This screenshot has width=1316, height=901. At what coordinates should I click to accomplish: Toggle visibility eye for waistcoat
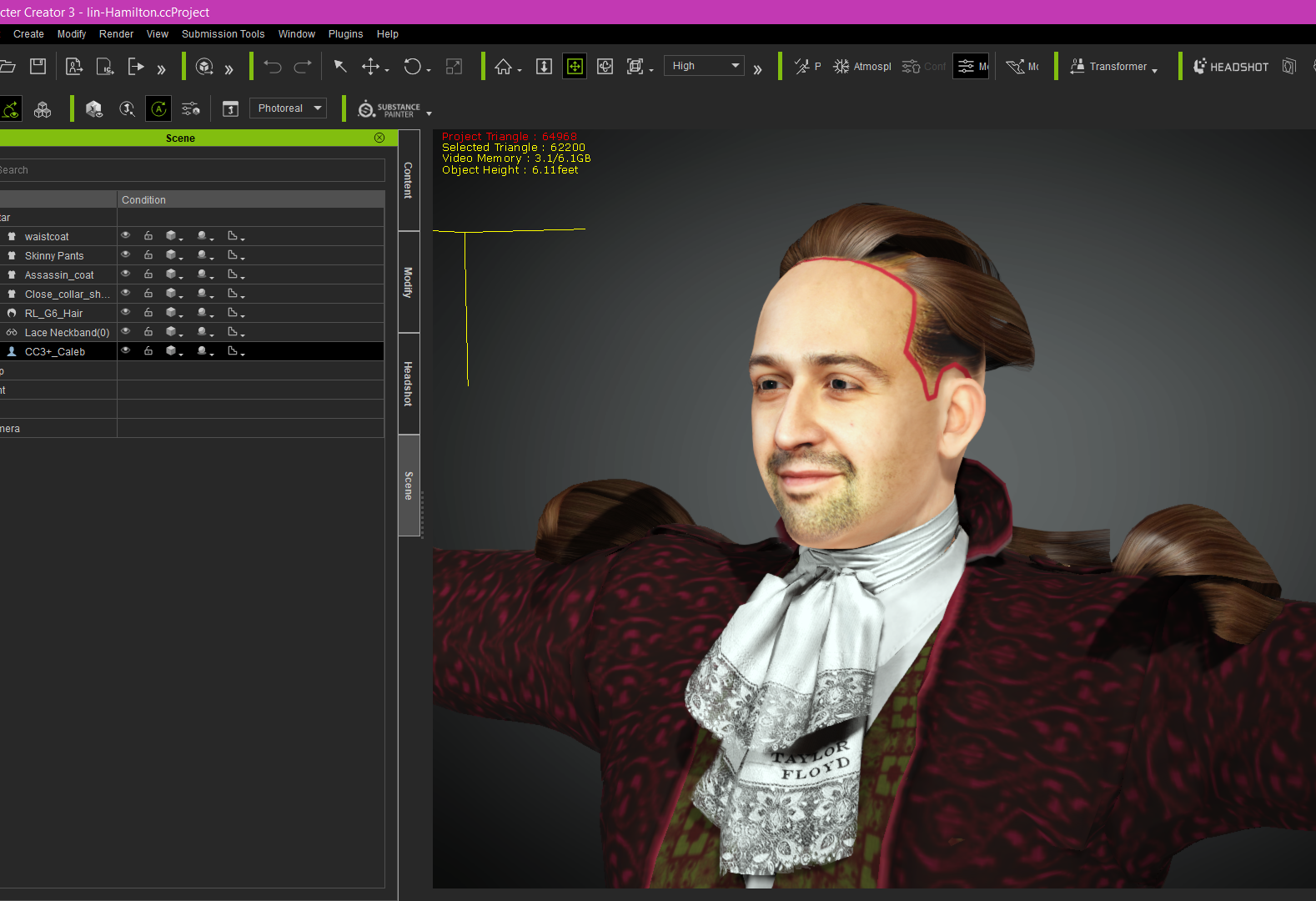click(x=126, y=236)
